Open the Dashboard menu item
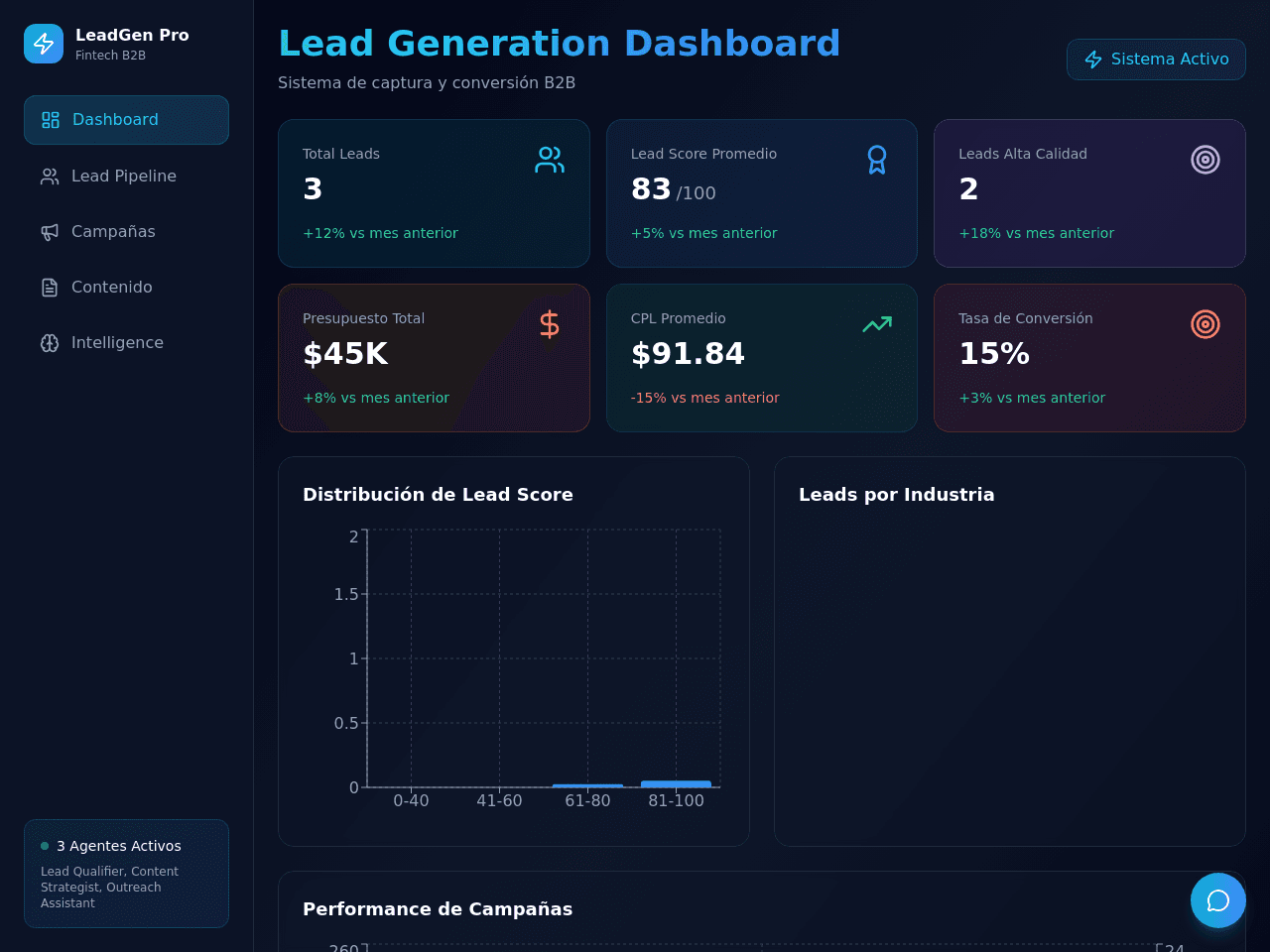The width and height of the screenshot is (1270, 952). pyautogui.click(x=126, y=120)
